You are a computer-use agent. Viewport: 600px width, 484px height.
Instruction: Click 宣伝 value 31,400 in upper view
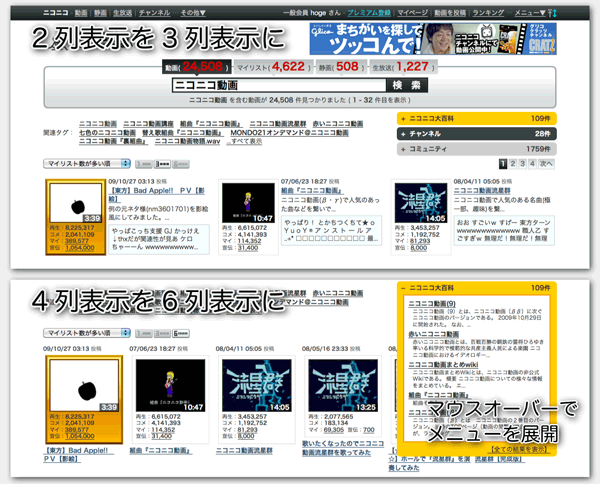(248, 248)
